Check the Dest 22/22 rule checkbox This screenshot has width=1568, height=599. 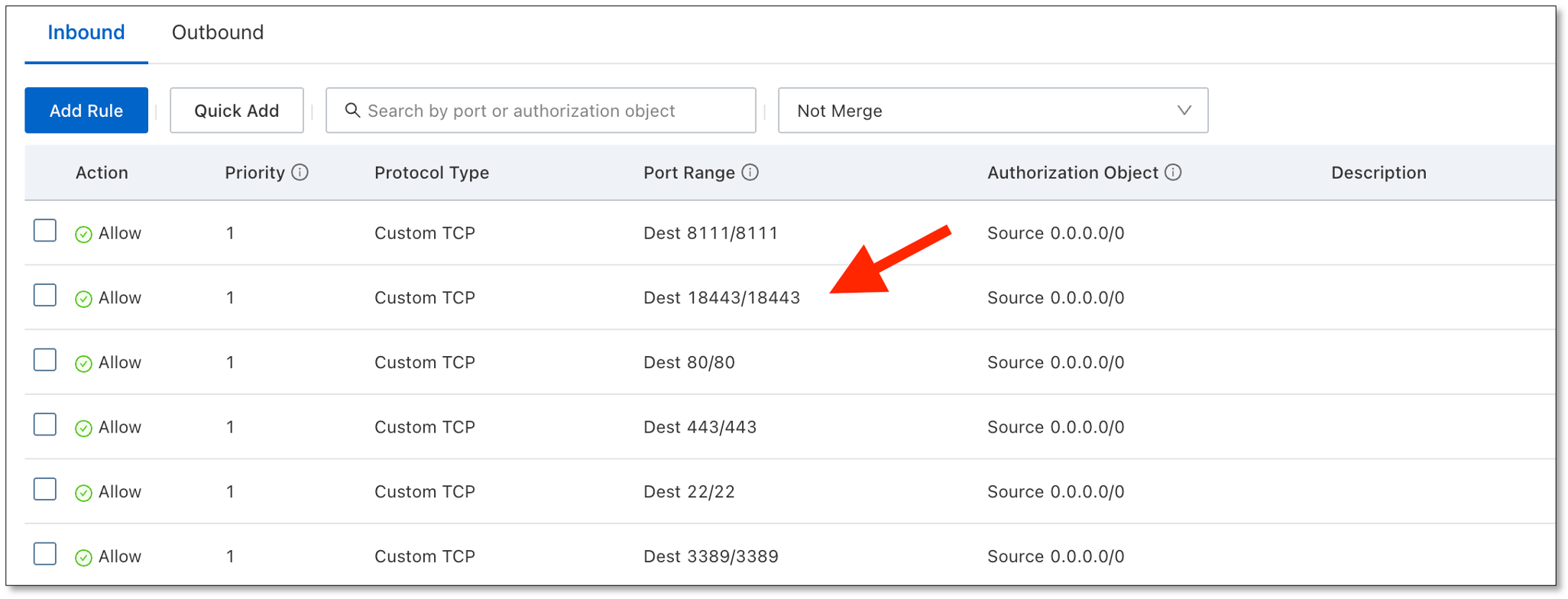click(x=45, y=489)
